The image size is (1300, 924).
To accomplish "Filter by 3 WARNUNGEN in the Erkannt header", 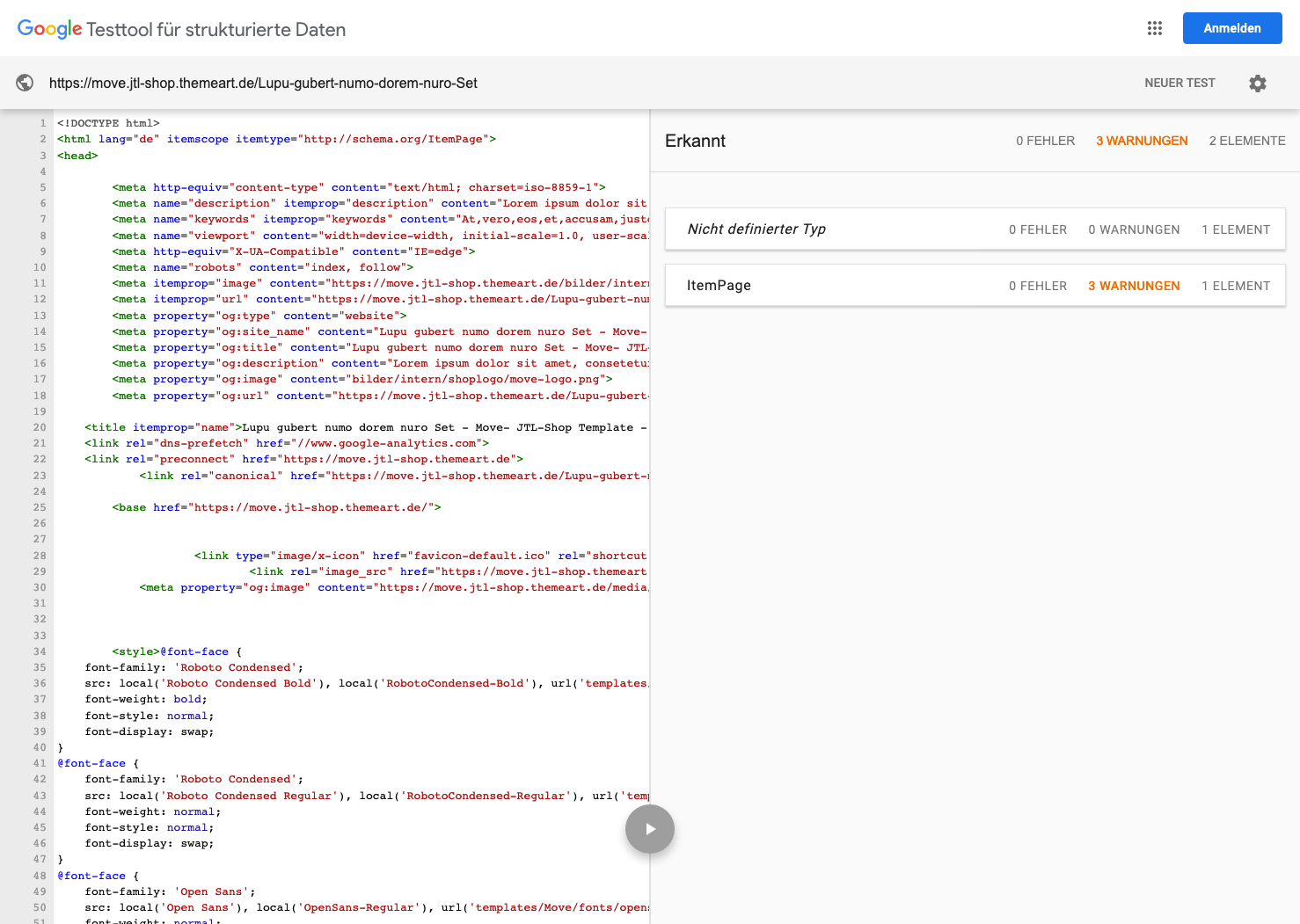I will 1142,141.
